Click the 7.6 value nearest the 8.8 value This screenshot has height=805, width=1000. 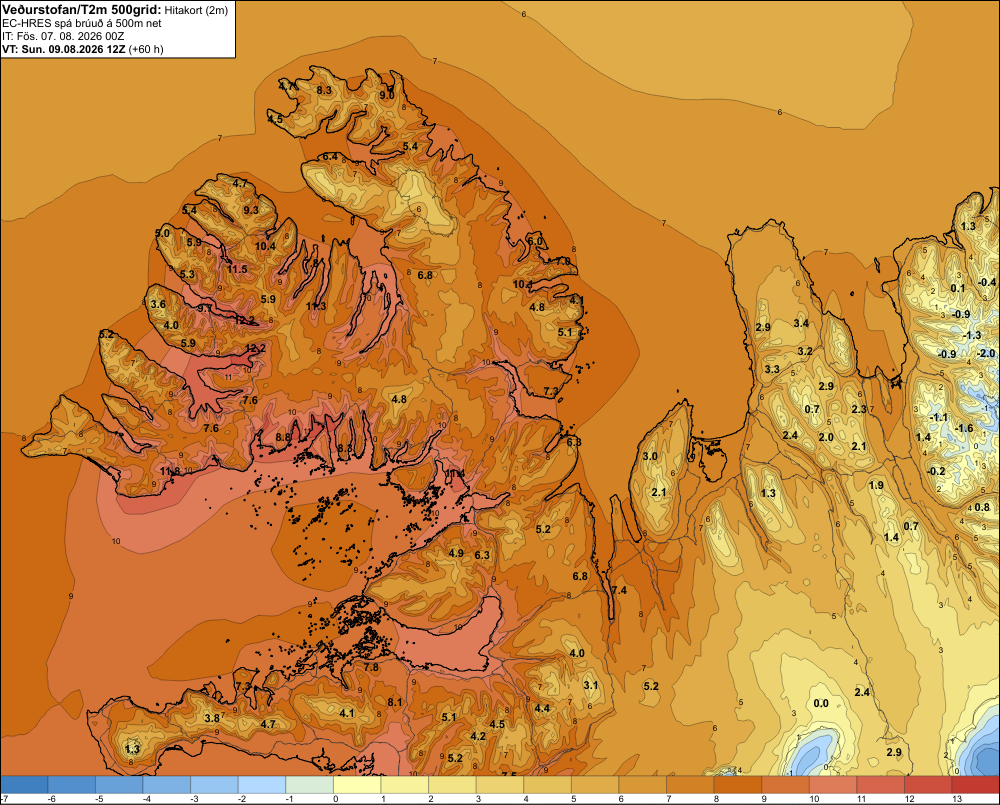[250, 400]
